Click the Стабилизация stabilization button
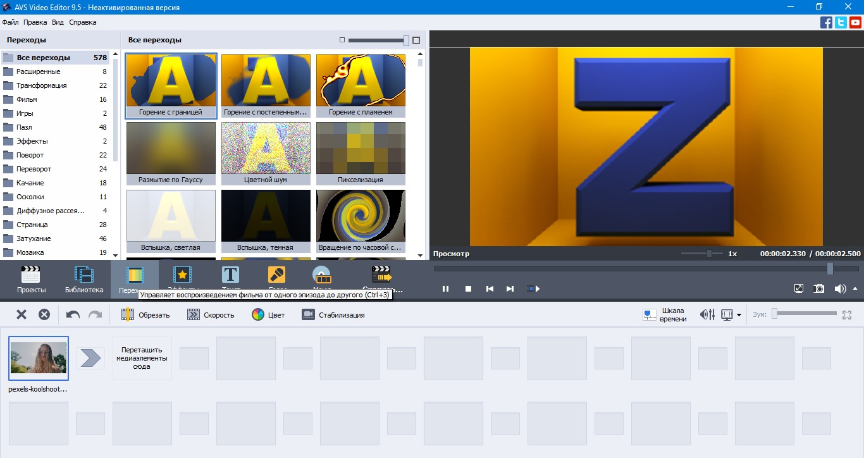Viewport: 864px width, 458px height. tap(333, 315)
